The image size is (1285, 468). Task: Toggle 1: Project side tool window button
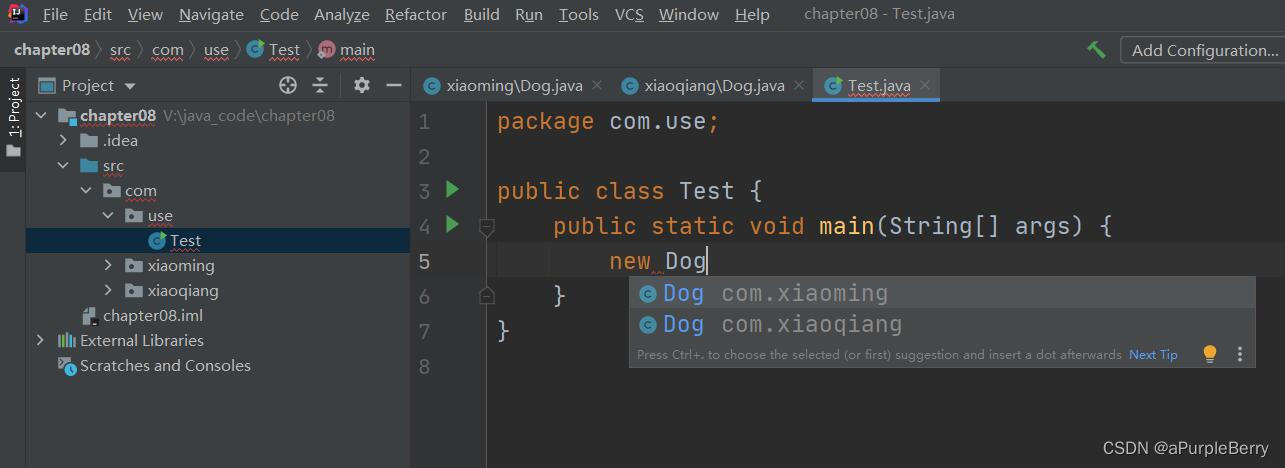pyautogui.click(x=13, y=118)
